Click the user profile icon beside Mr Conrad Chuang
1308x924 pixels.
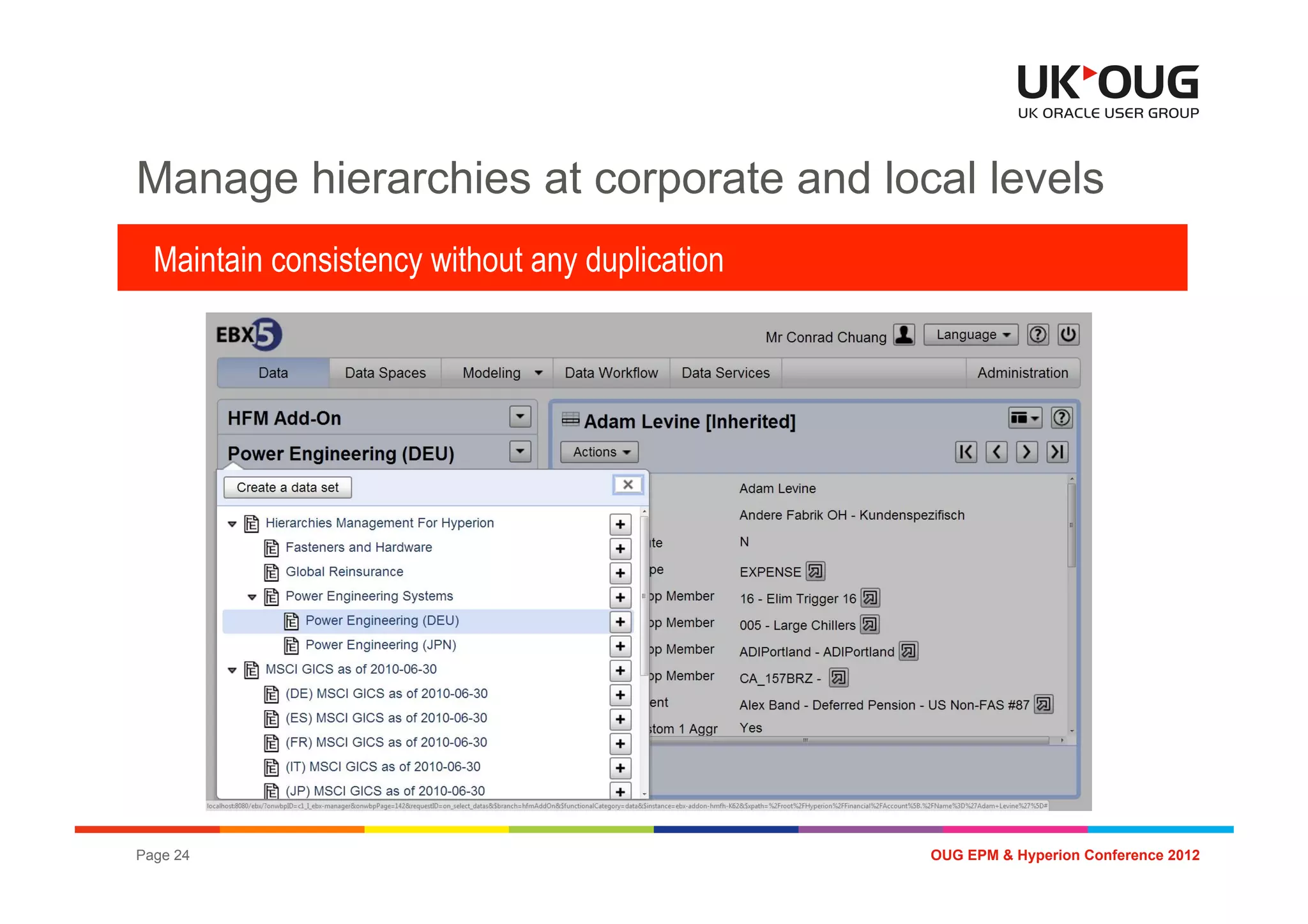coord(904,335)
